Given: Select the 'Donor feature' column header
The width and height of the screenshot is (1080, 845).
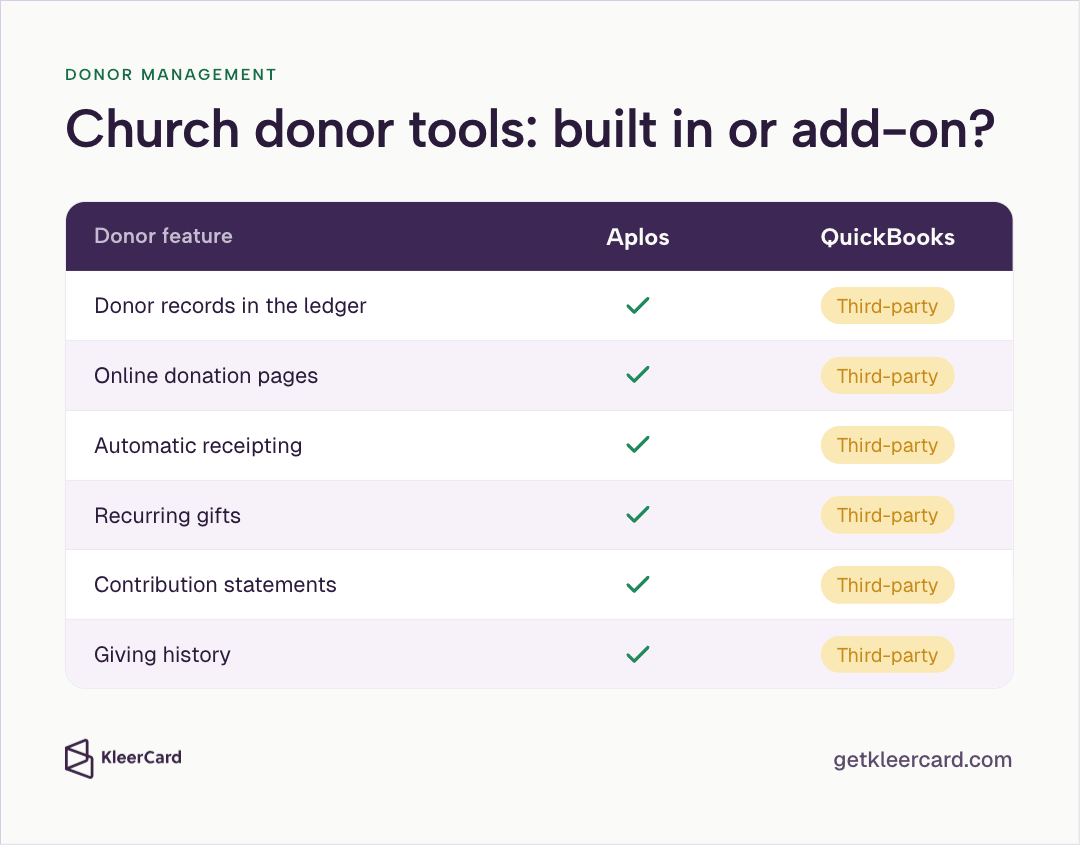Looking at the screenshot, I should click(163, 236).
